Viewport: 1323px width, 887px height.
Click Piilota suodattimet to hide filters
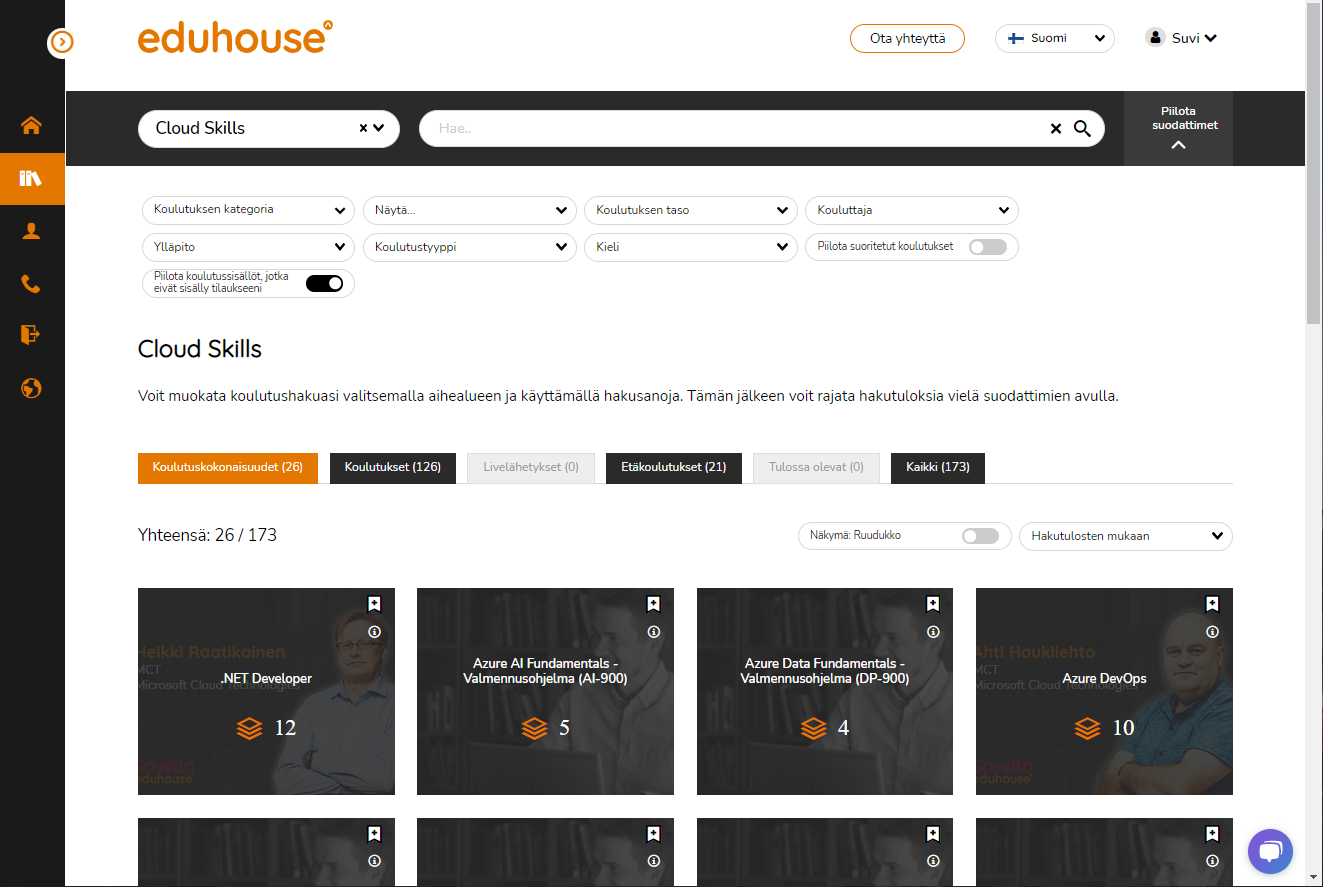pyautogui.click(x=1178, y=128)
